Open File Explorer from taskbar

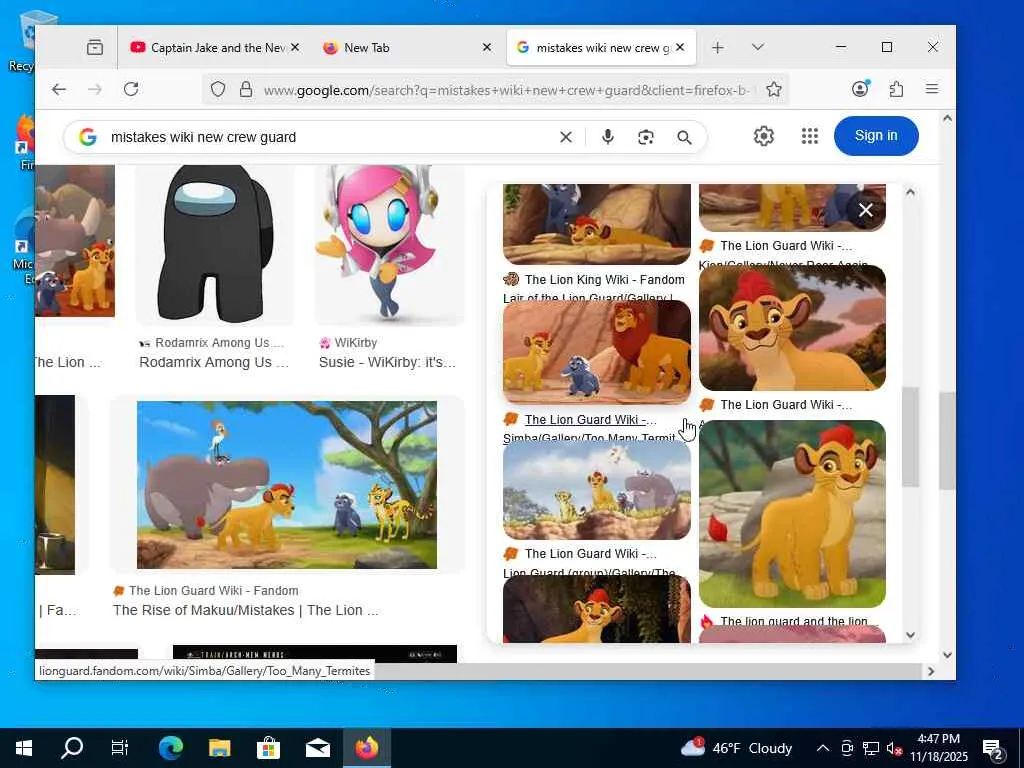click(x=219, y=748)
